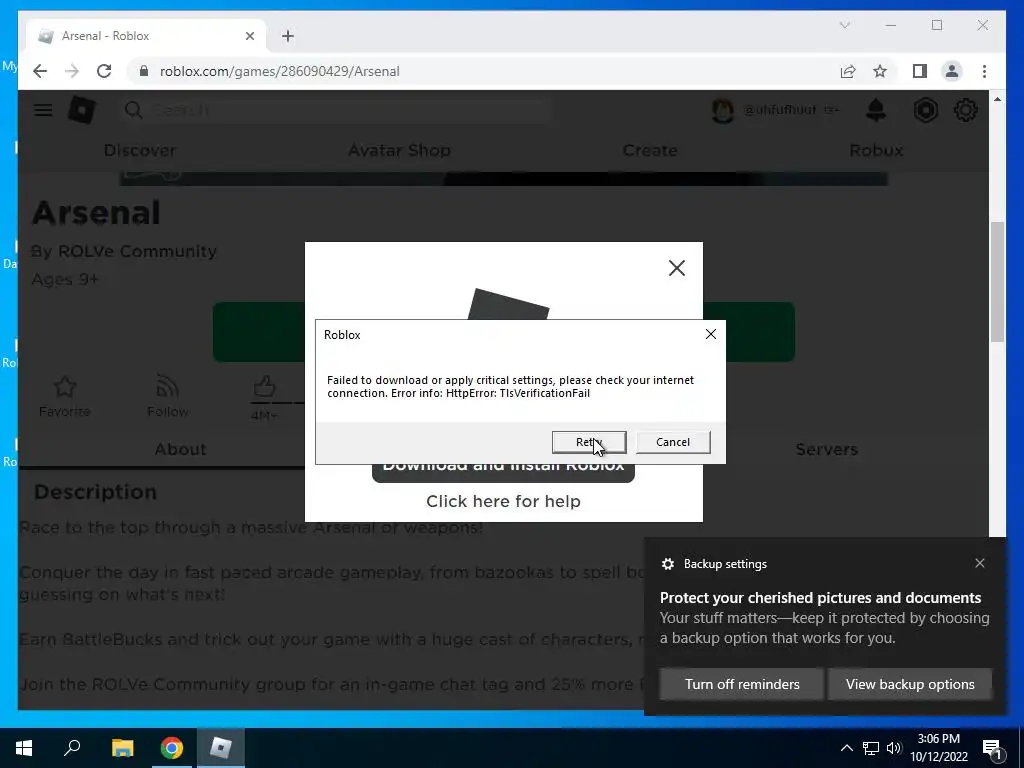
Task: Click the Roblox search field
Action: click(x=336, y=110)
